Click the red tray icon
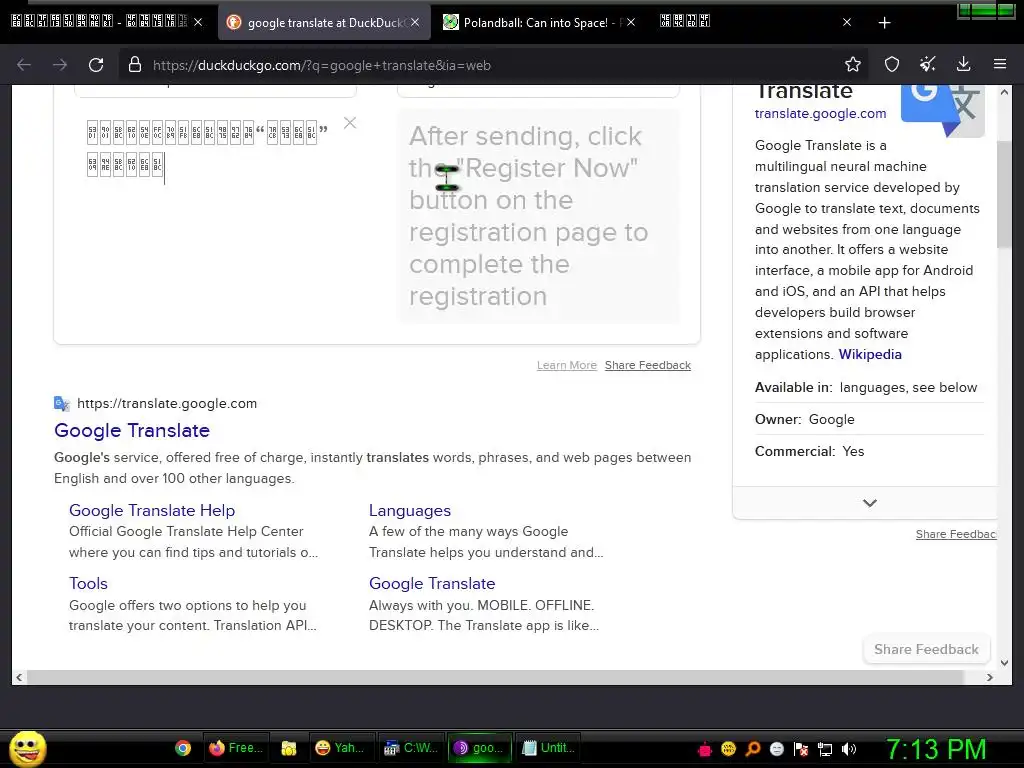This screenshot has width=1024, height=768. pyautogui.click(x=704, y=749)
